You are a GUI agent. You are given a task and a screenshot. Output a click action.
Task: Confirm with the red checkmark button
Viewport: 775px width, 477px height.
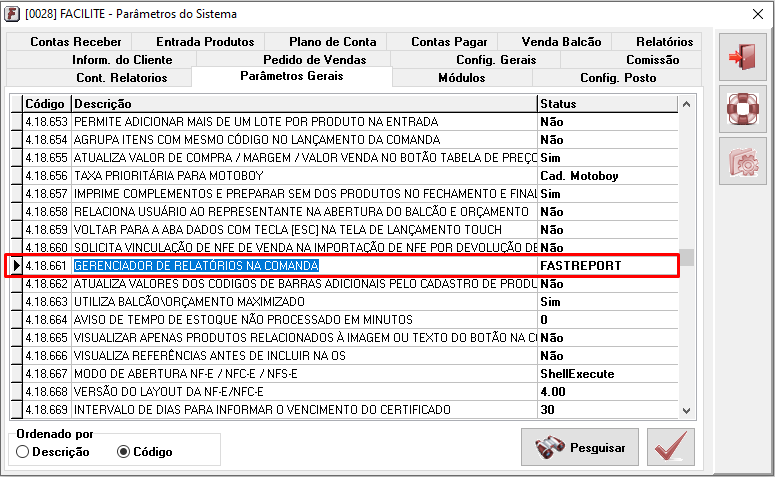[x=671, y=447]
